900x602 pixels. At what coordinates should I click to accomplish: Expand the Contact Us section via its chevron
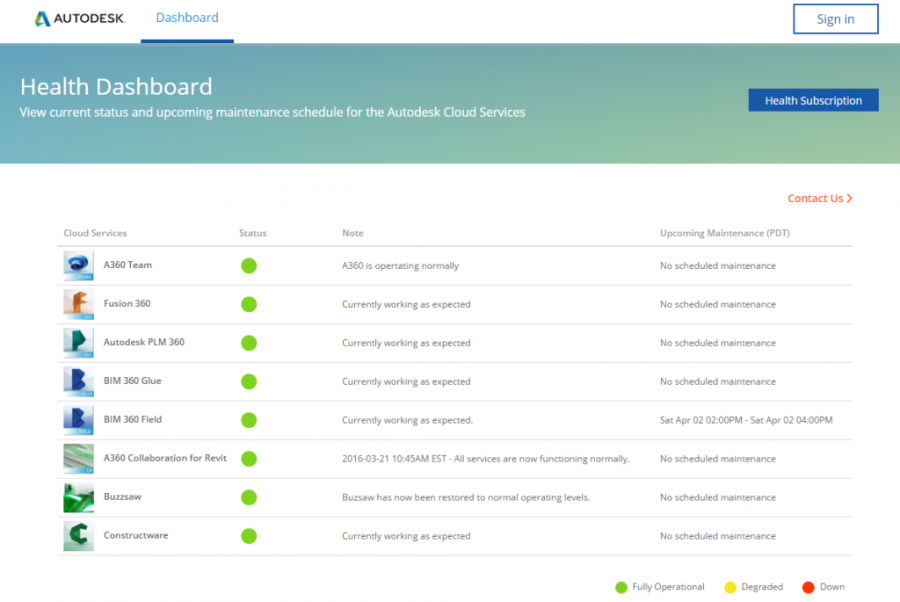pyautogui.click(x=851, y=198)
